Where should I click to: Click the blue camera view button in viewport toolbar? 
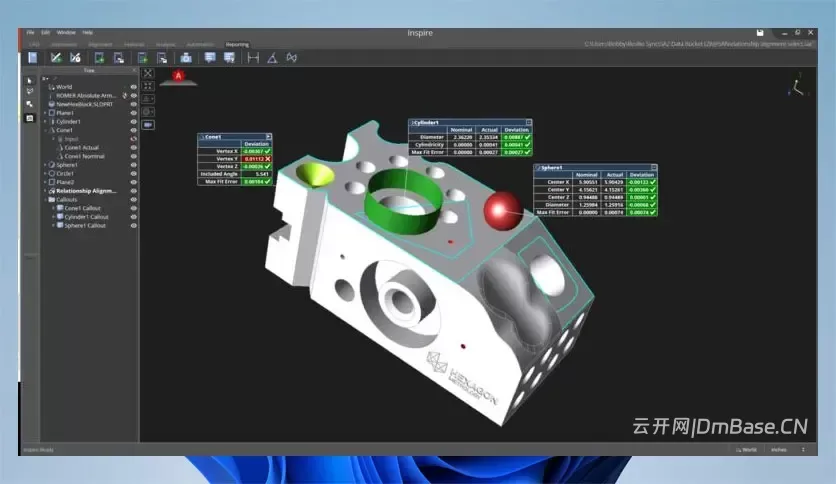(148, 125)
